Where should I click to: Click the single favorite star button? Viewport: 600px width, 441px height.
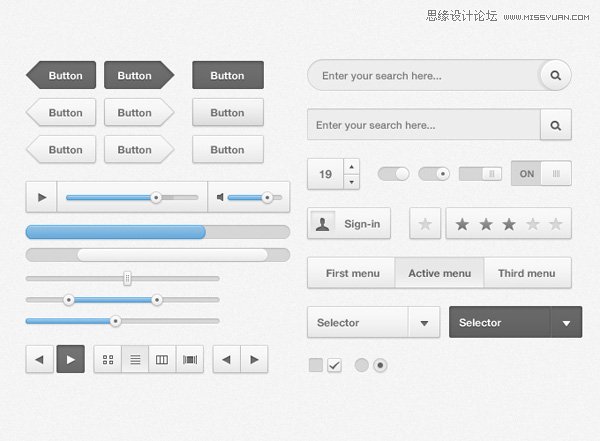pyautogui.click(x=425, y=224)
